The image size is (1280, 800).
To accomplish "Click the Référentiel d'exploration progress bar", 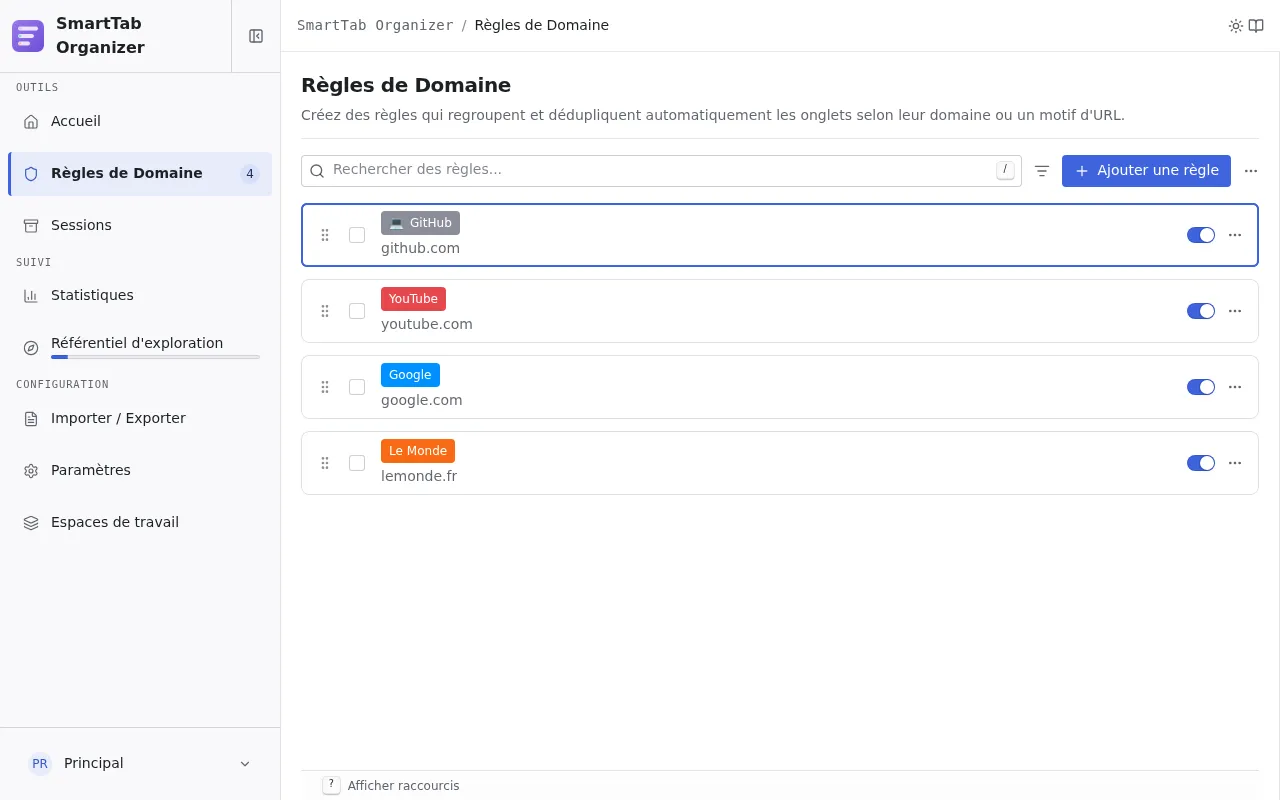I will point(155,357).
